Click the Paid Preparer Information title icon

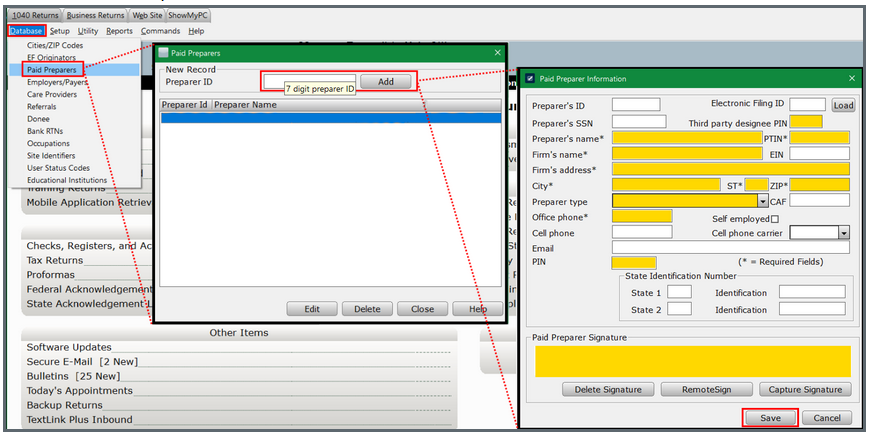tap(530, 78)
